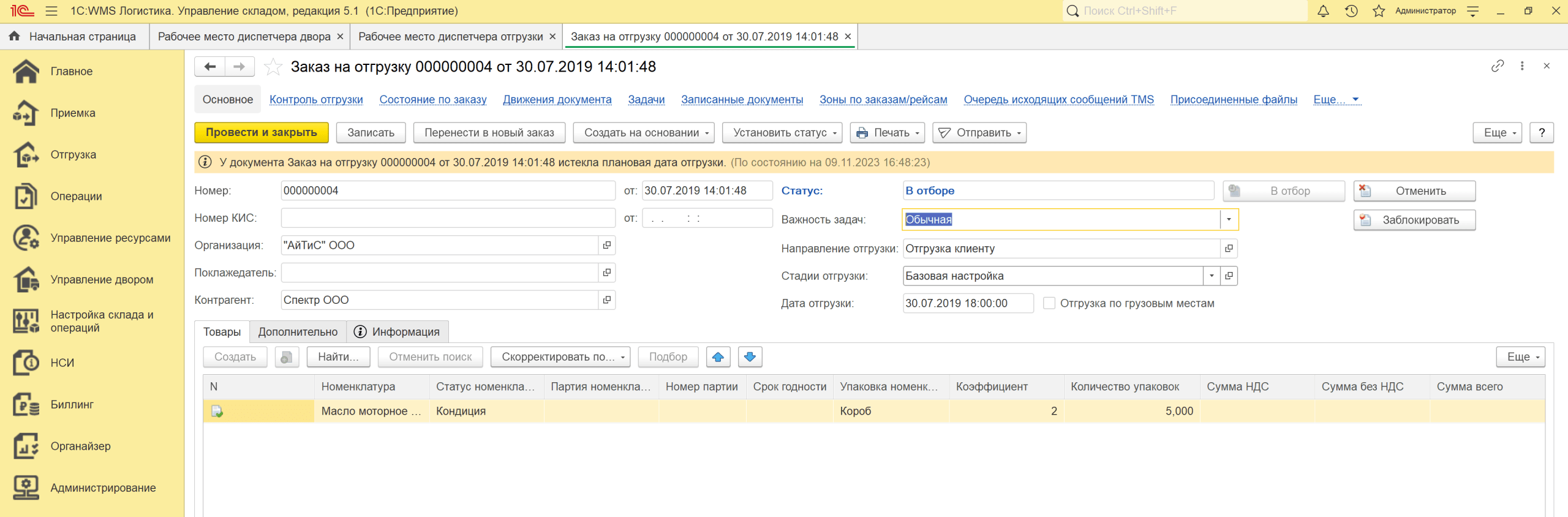Add document to favorites with star icon

[x=273, y=67]
